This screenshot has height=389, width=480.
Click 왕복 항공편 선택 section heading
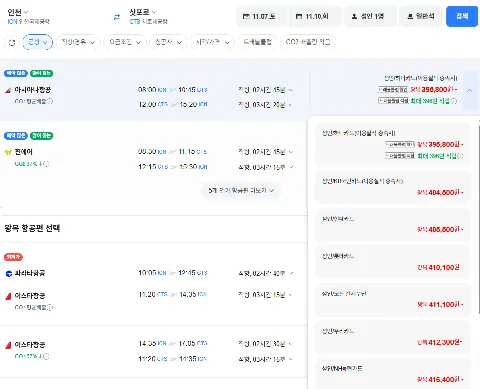(32, 228)
